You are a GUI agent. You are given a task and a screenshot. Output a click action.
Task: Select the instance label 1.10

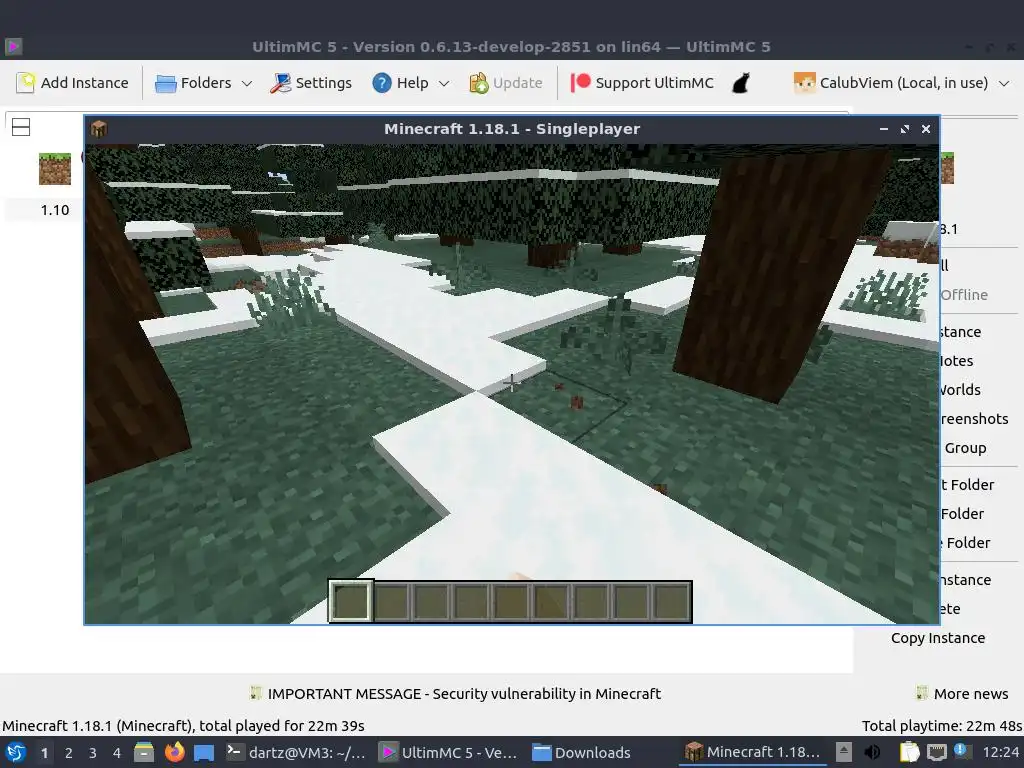[x=55, y=210]
